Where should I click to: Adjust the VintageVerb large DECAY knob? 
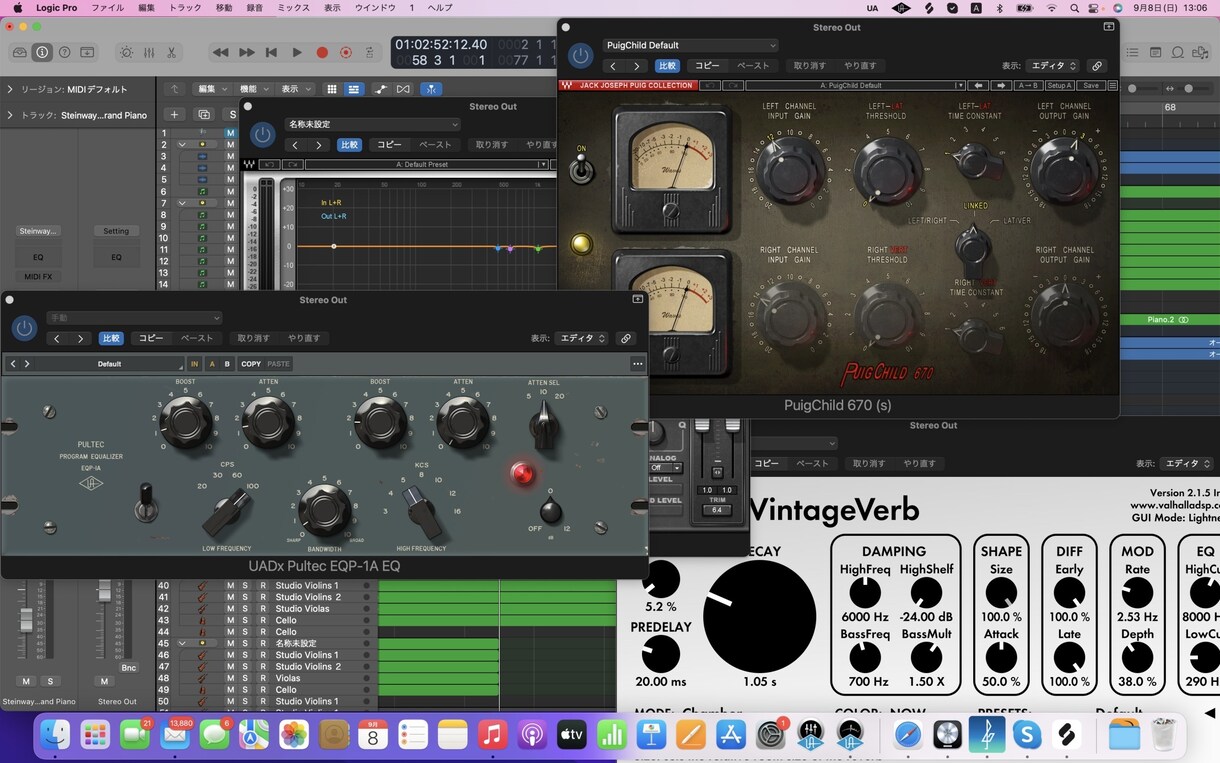(x=760, y=616)
